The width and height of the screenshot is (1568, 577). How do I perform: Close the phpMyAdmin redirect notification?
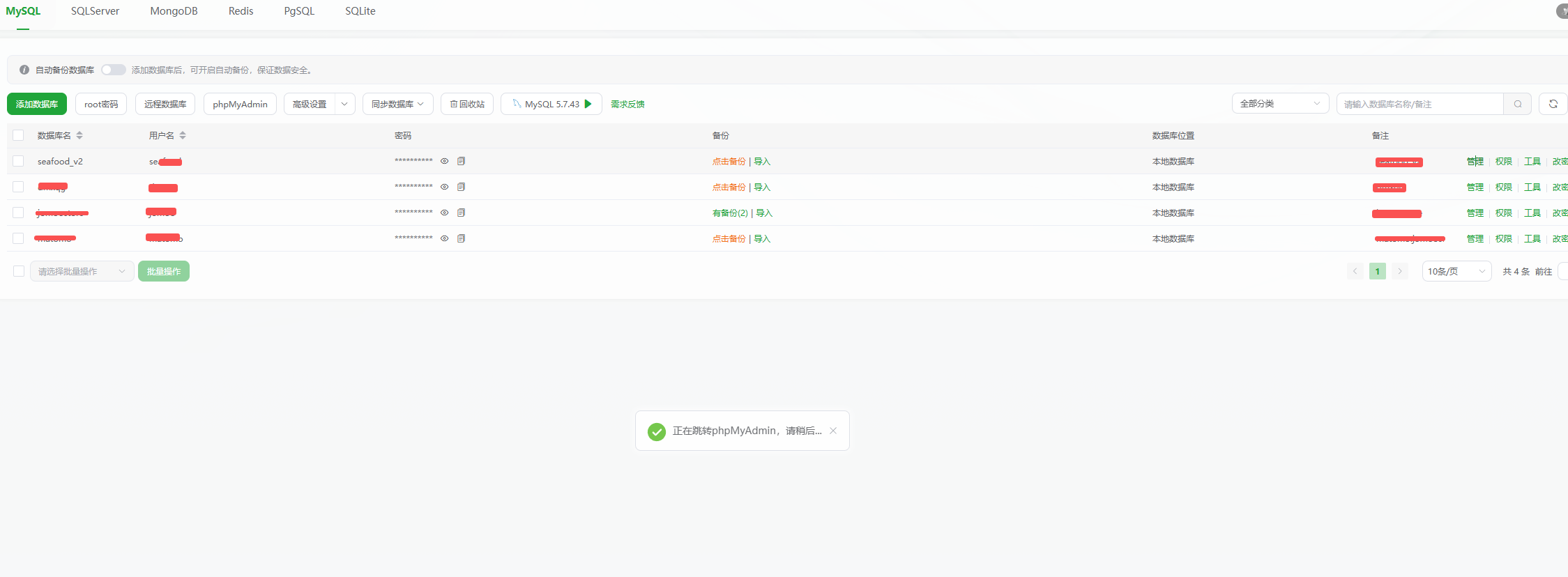[x=832, y=431]
